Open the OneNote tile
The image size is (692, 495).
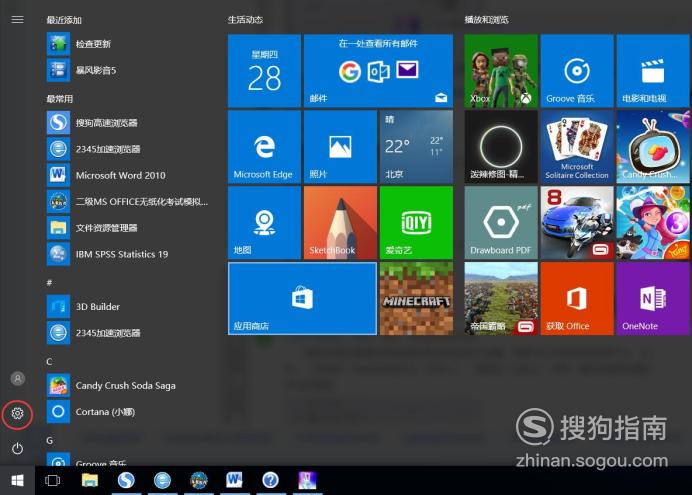653,298
